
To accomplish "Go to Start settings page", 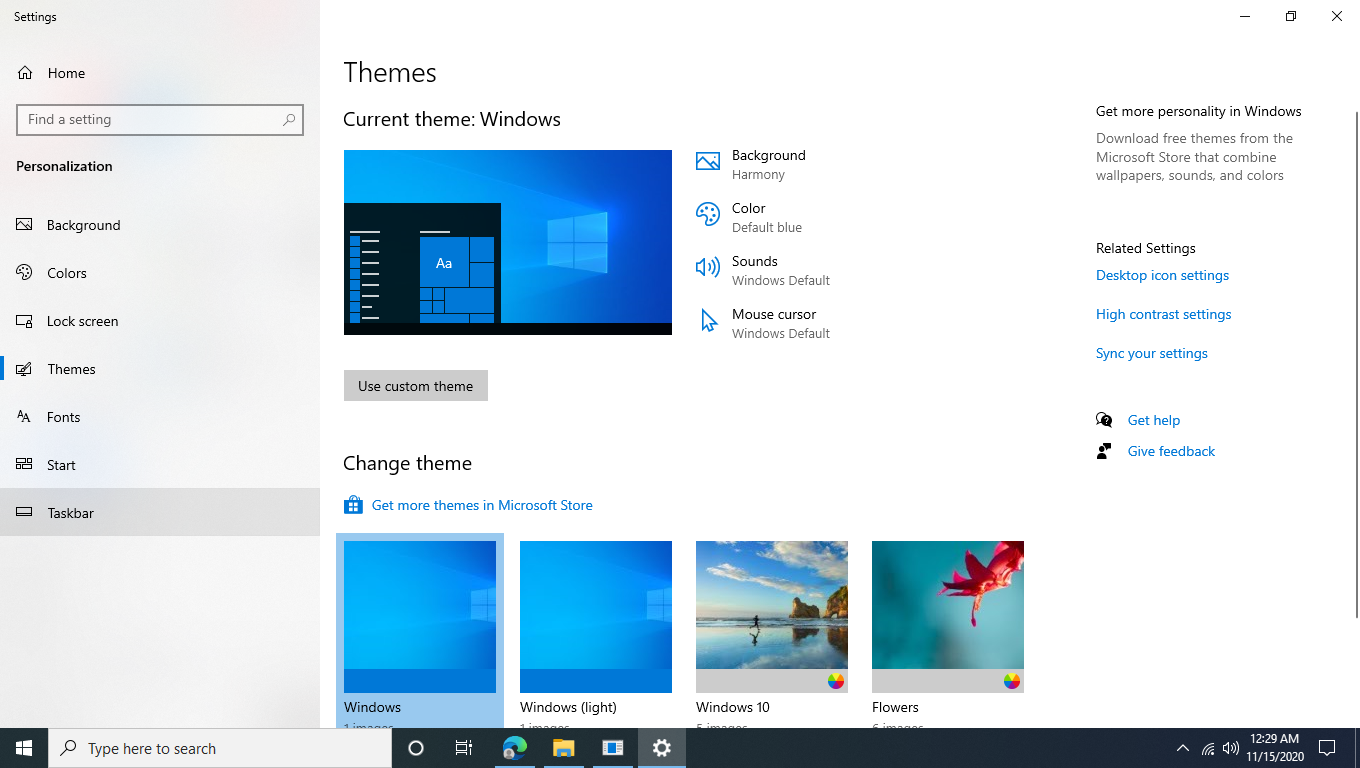I will coord(160,465).
